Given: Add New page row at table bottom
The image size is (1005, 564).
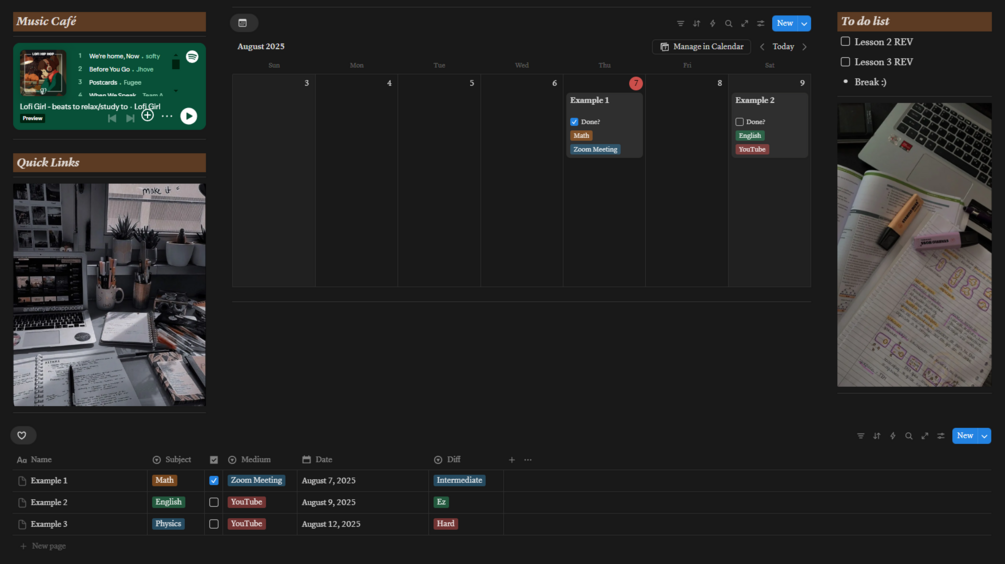Looking at the screenshot, I should pyautogui.click(x=43, y=546).
